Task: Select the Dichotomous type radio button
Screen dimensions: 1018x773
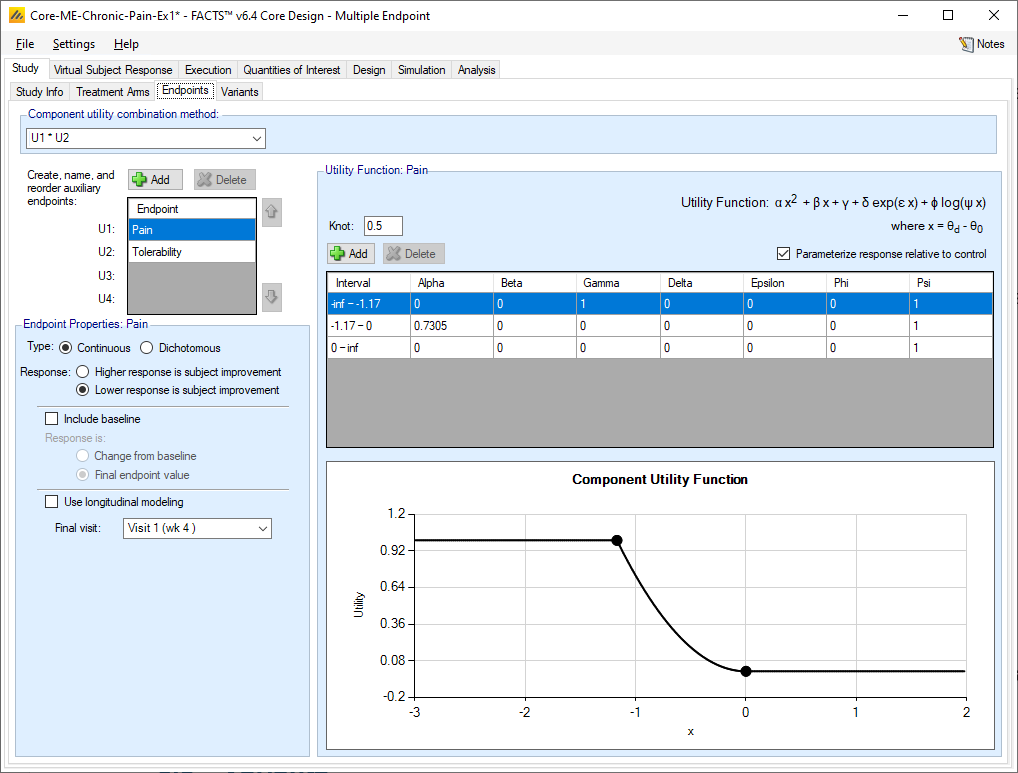Action: pos(147,348)
